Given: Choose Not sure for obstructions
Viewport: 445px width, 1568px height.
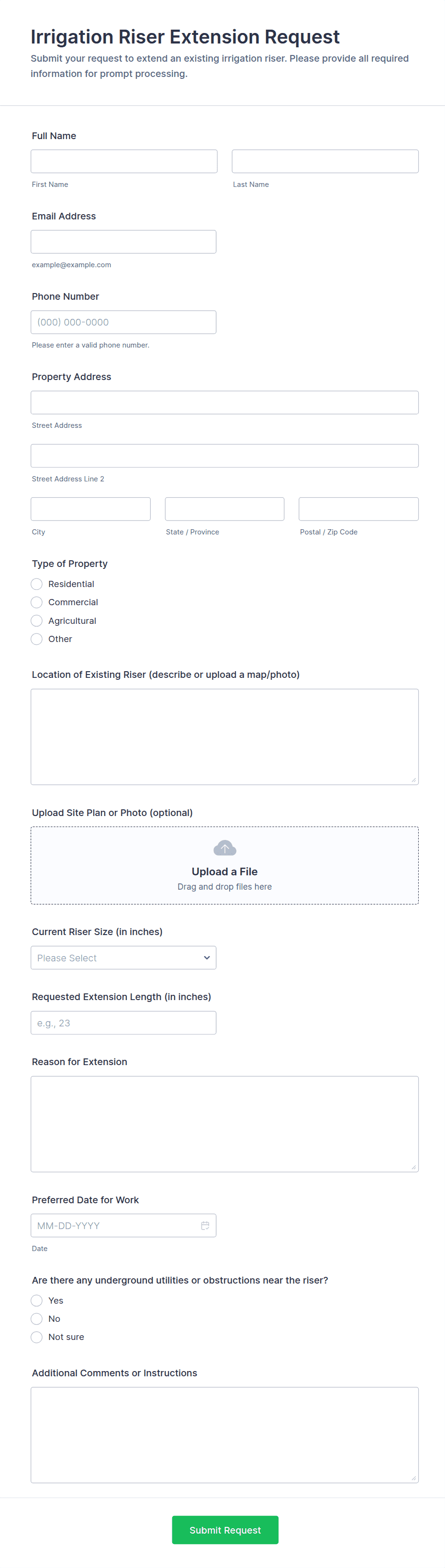Looking at the screenshot, I should 36,1337.
